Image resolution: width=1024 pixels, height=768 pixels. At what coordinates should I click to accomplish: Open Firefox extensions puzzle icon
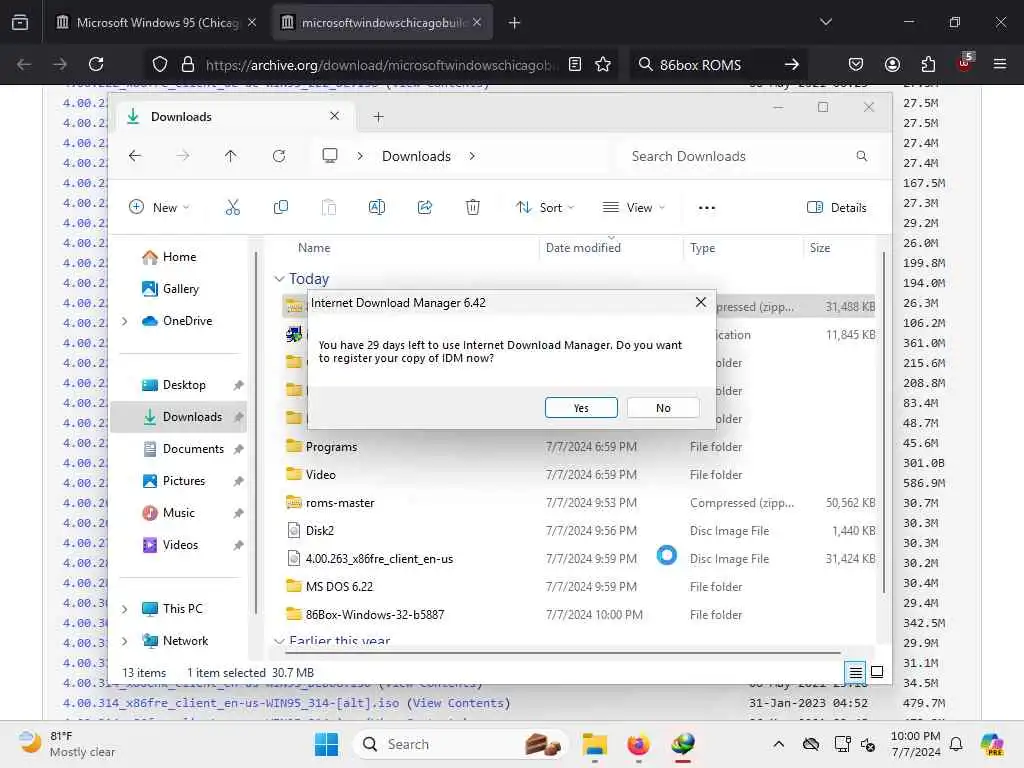(x=928, y=64)
